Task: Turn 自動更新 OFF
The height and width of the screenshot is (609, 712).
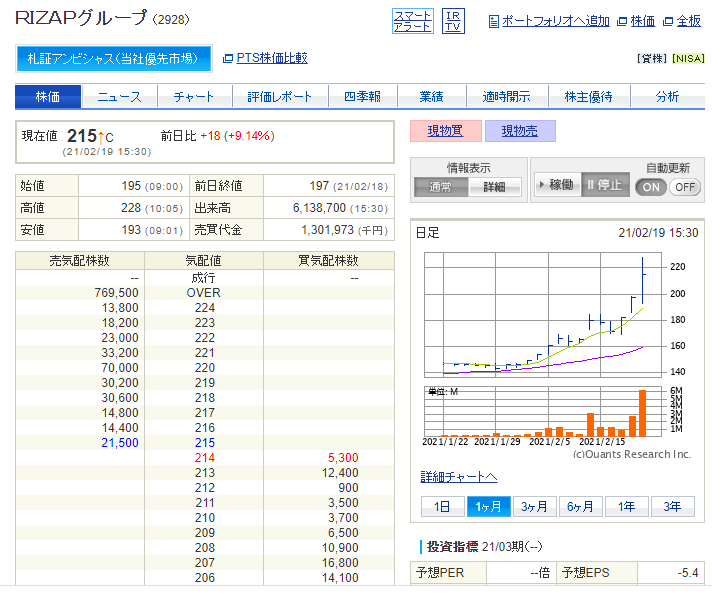Action: click(685, 187)
